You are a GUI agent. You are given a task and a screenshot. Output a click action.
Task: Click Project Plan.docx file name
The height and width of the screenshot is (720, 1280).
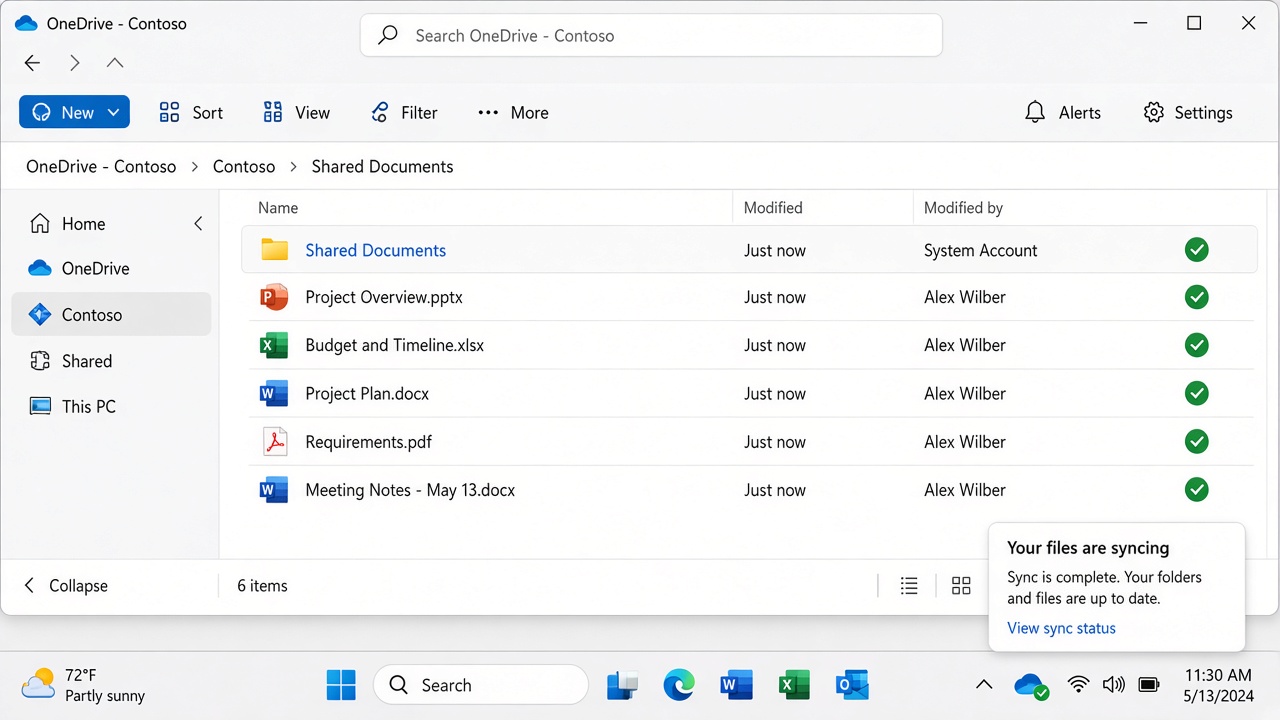[x=367, y=394]
